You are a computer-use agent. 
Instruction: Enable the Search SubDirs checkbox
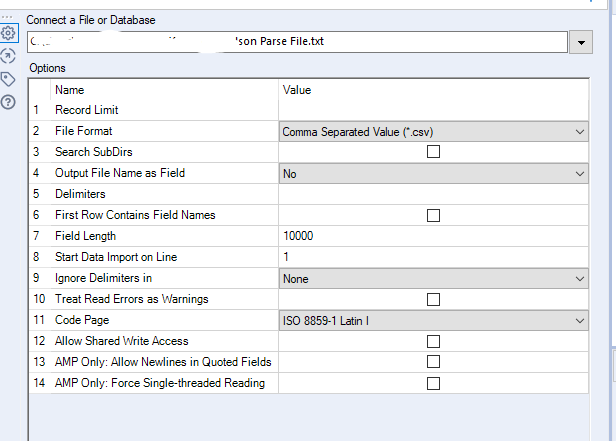point(434,152)
